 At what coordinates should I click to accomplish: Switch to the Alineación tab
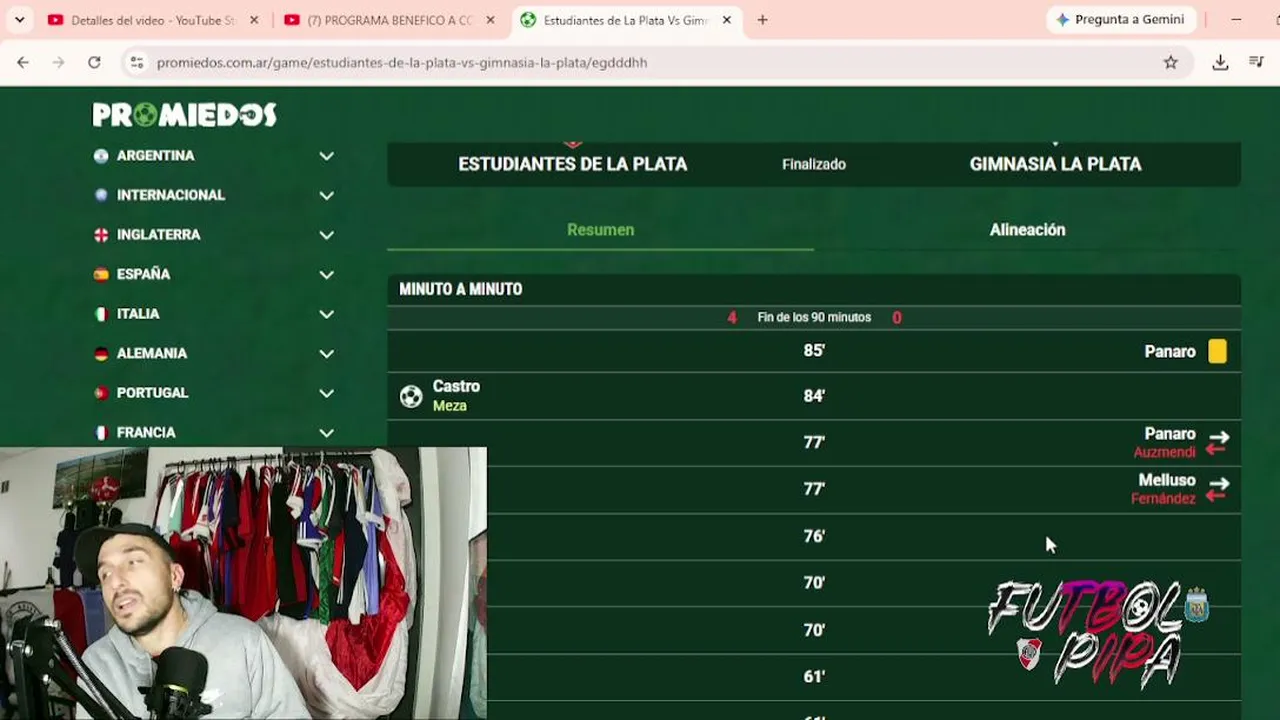click(x=1027, y=230)
